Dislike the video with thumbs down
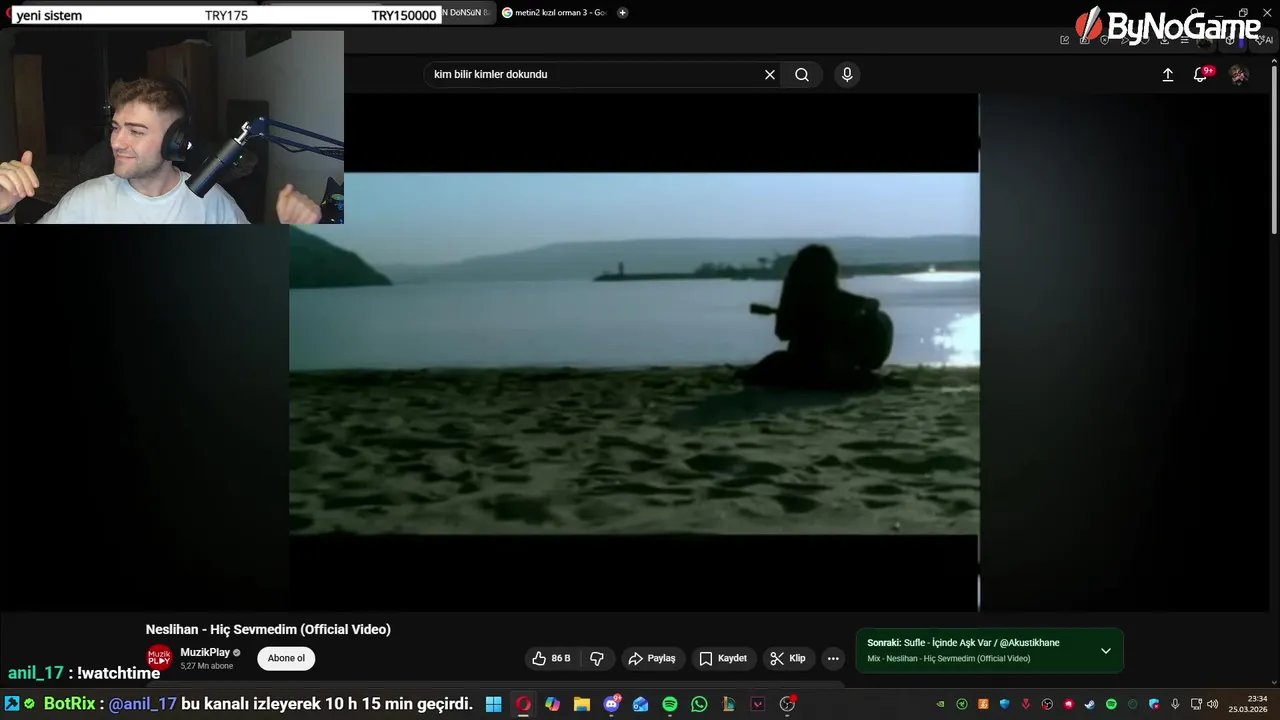The height and width of the screenshot is (720, 1280). tap(597, 658)
